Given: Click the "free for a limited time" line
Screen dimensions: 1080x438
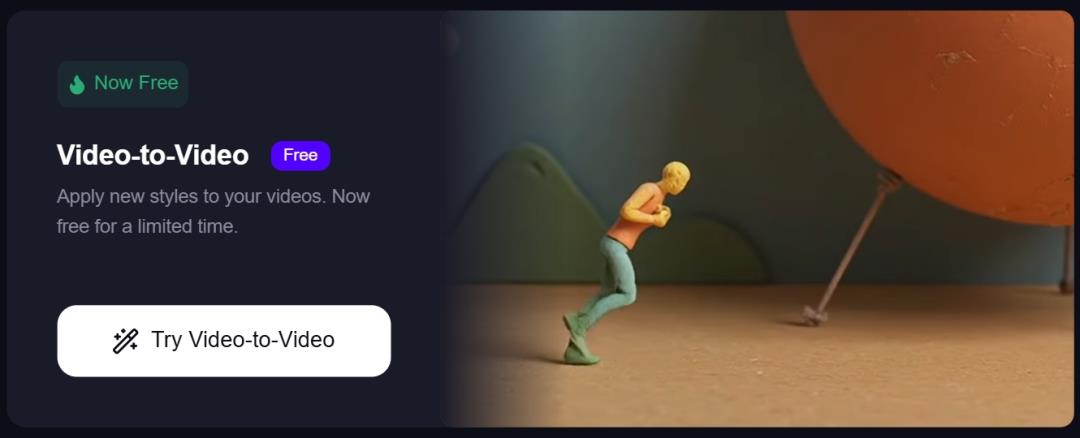Looking at the screenshot, I should click(147, 226).
